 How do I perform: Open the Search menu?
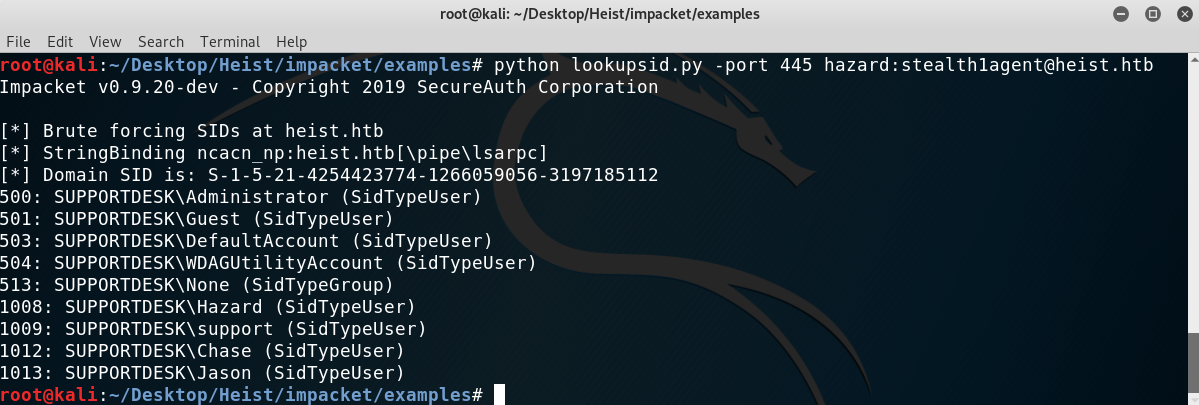coord(161,41)
